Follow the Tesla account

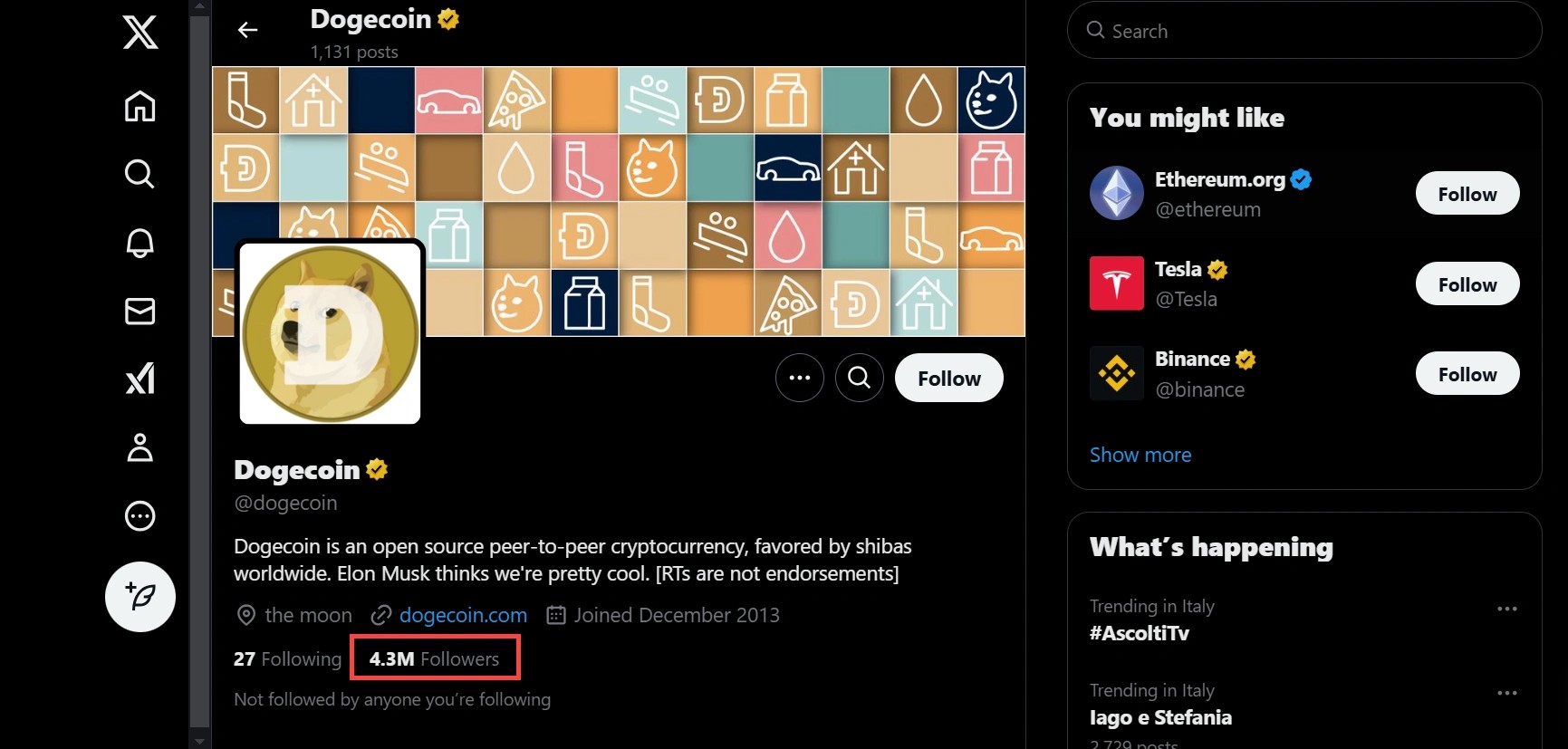(x=1467, y=284)
